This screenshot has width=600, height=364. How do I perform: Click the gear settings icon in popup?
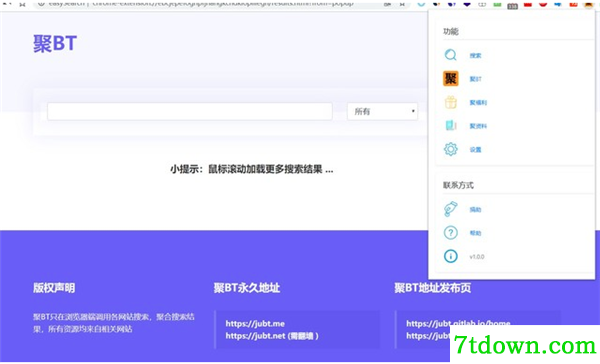tap(450, 149)
